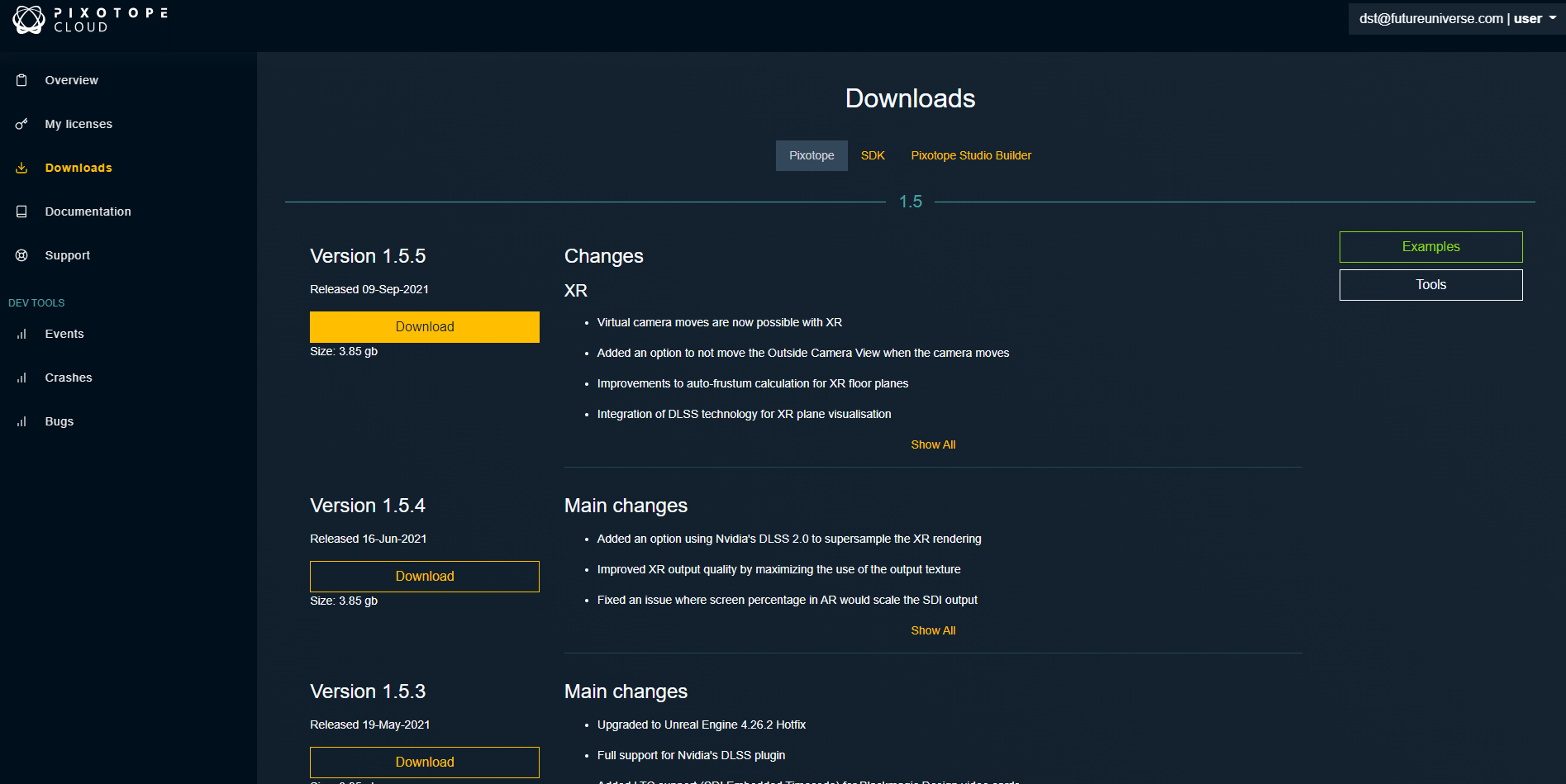This screenshot has width=1566, height=784.
Task: Click the Main changes heading for Version 1.5.4
Action: pos(626,506)
